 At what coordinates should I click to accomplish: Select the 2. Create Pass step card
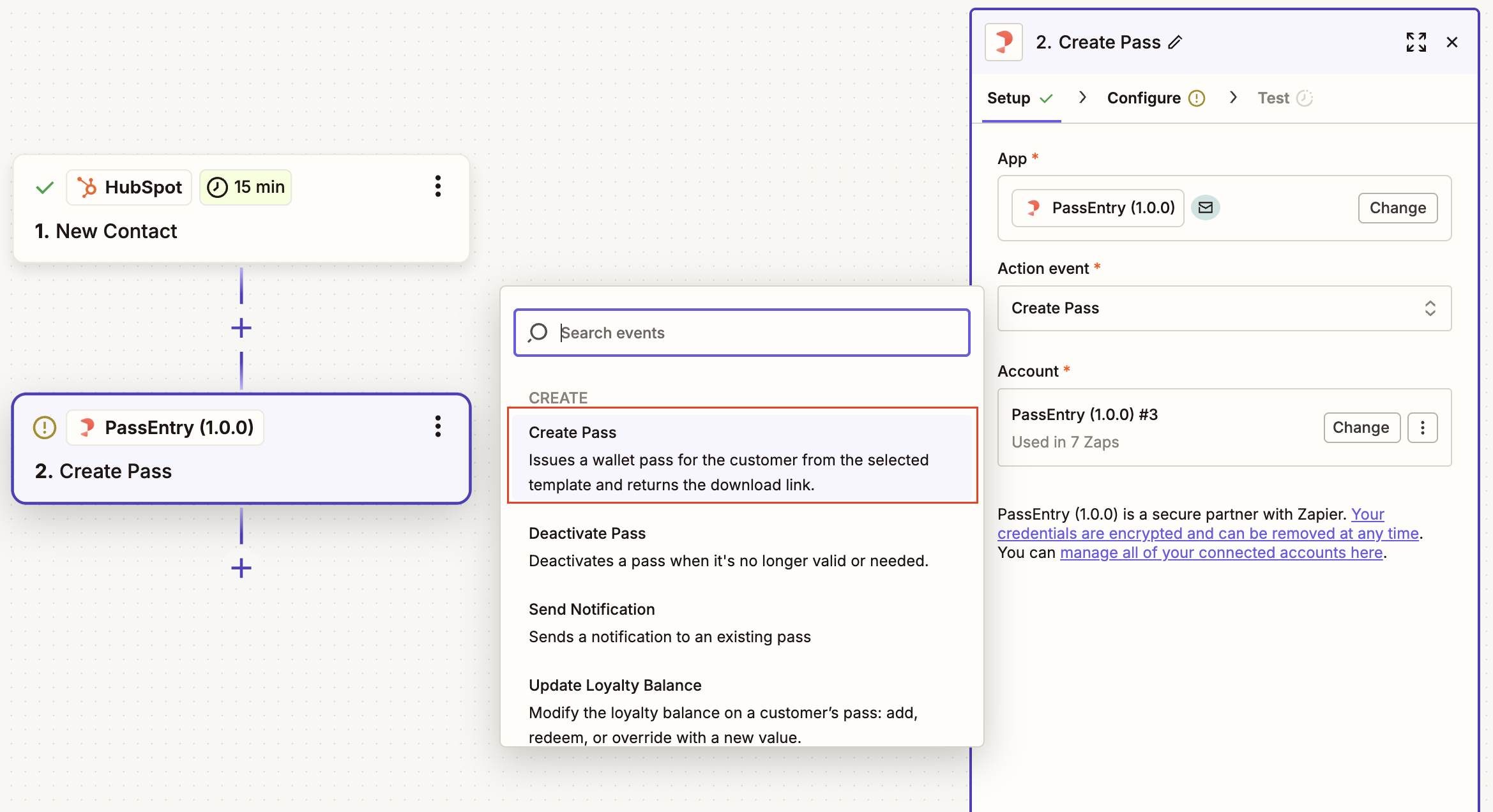[x=241, y=449]
